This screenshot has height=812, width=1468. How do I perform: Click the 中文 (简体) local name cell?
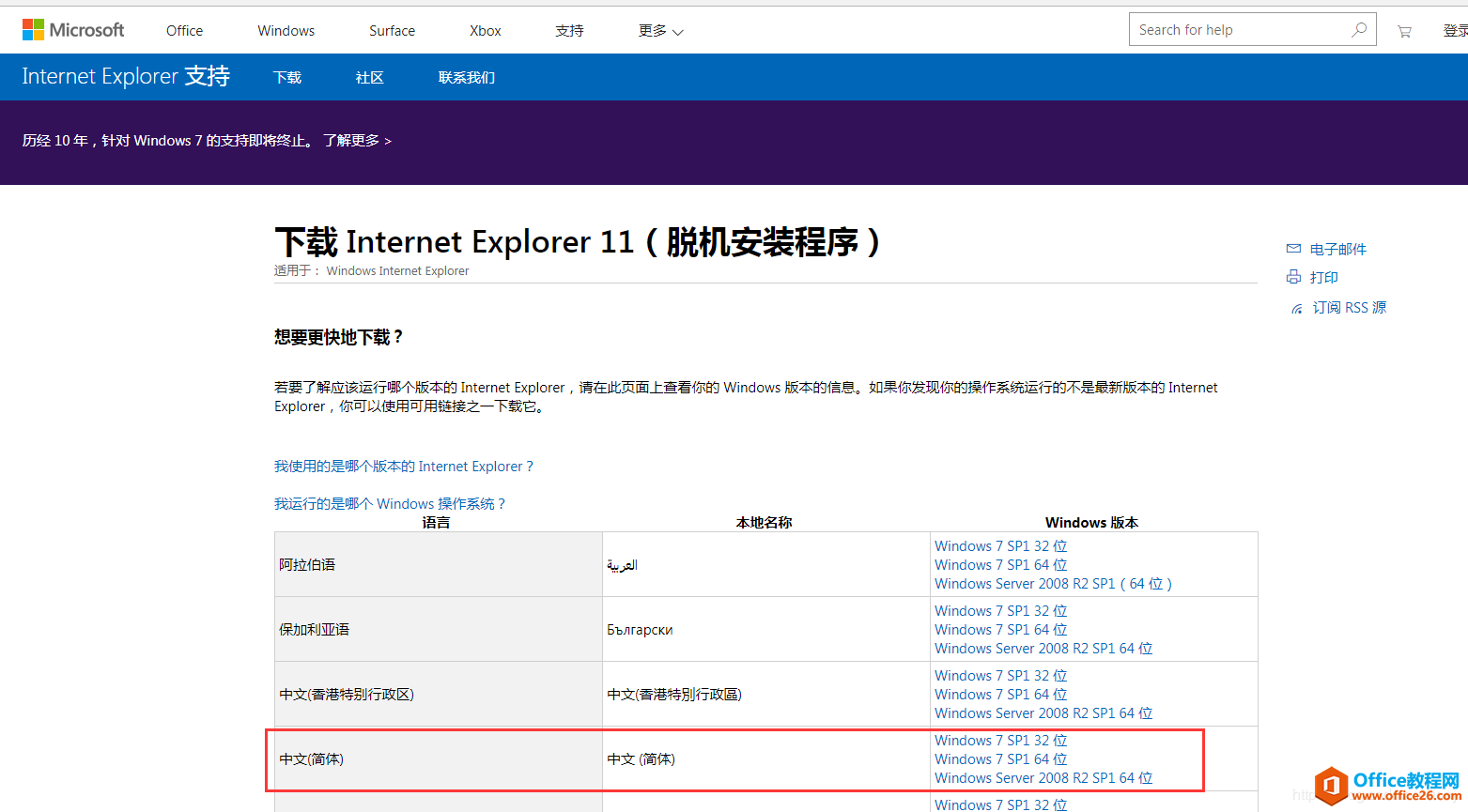coord(766,758)
